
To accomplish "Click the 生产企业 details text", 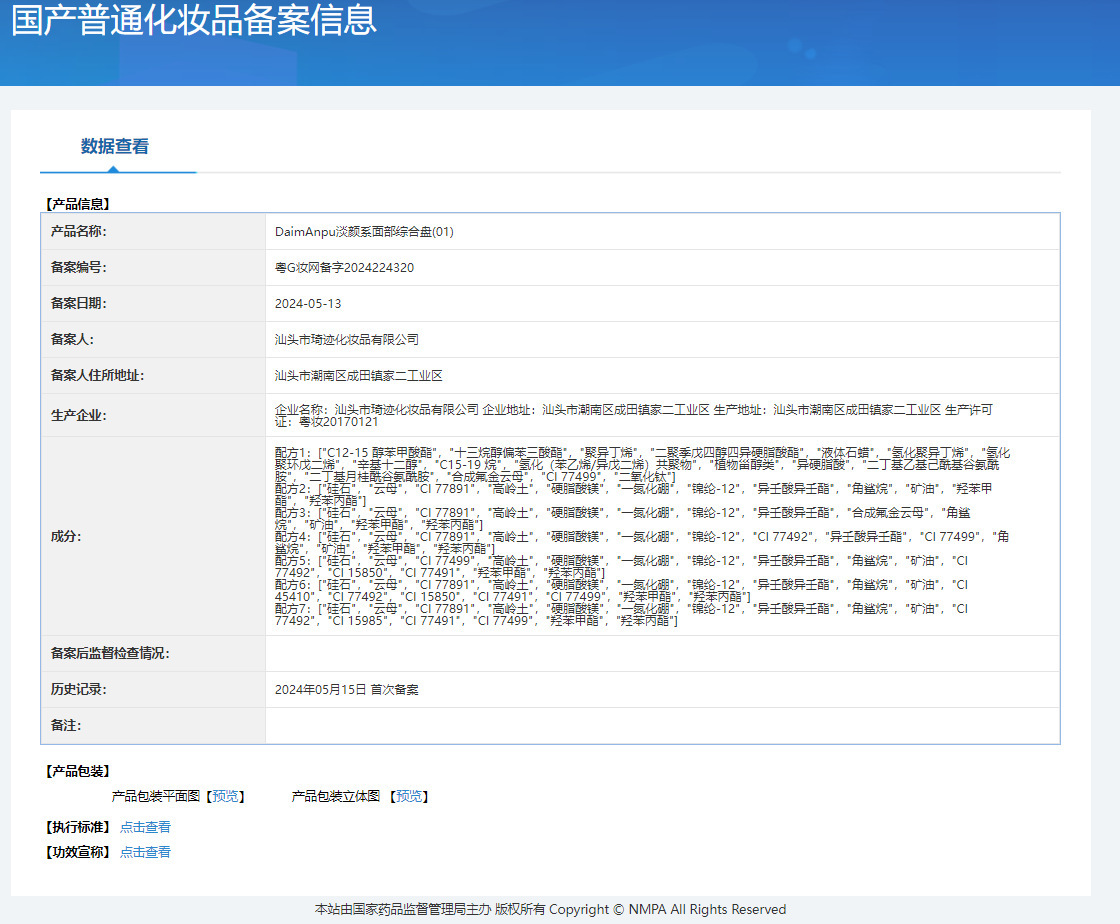I will click(x=632, y=415).
